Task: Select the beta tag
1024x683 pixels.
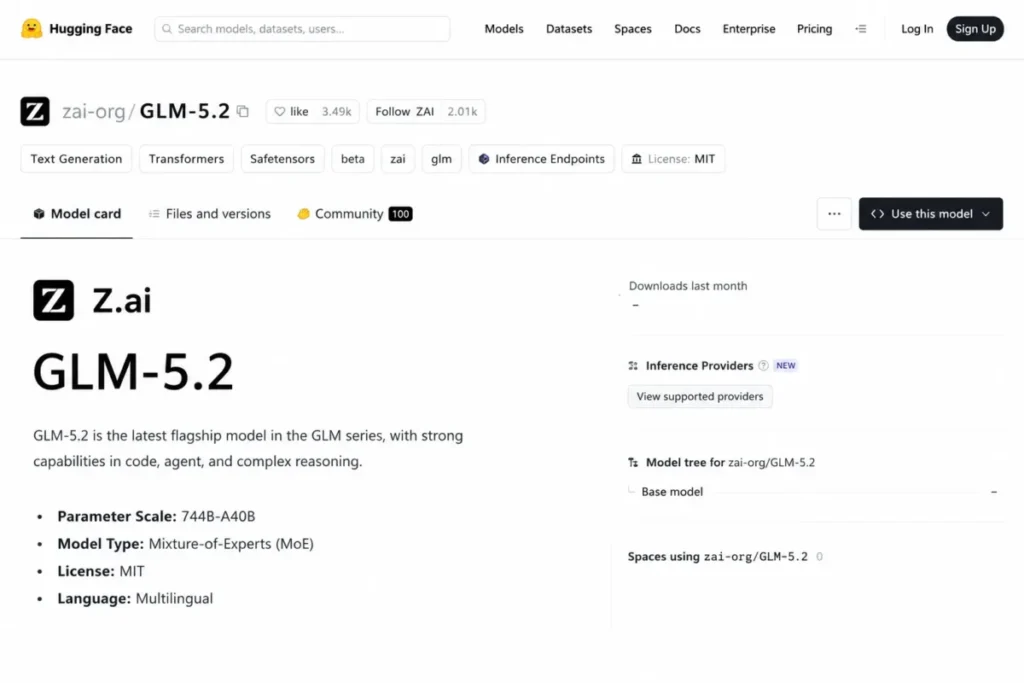Action: (353, 159)
